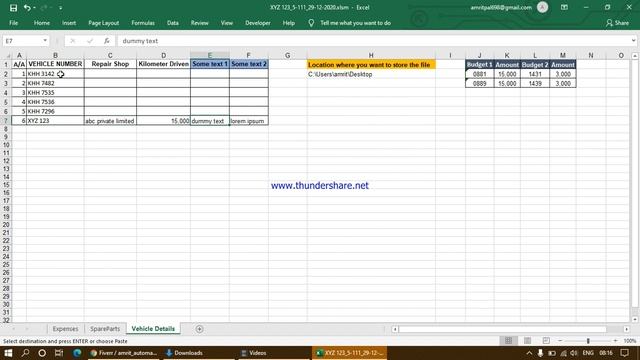Viewport: 640px width, 360px height.
Task: Open the Insert Function dialog
Action: click(x=106, y=41)
